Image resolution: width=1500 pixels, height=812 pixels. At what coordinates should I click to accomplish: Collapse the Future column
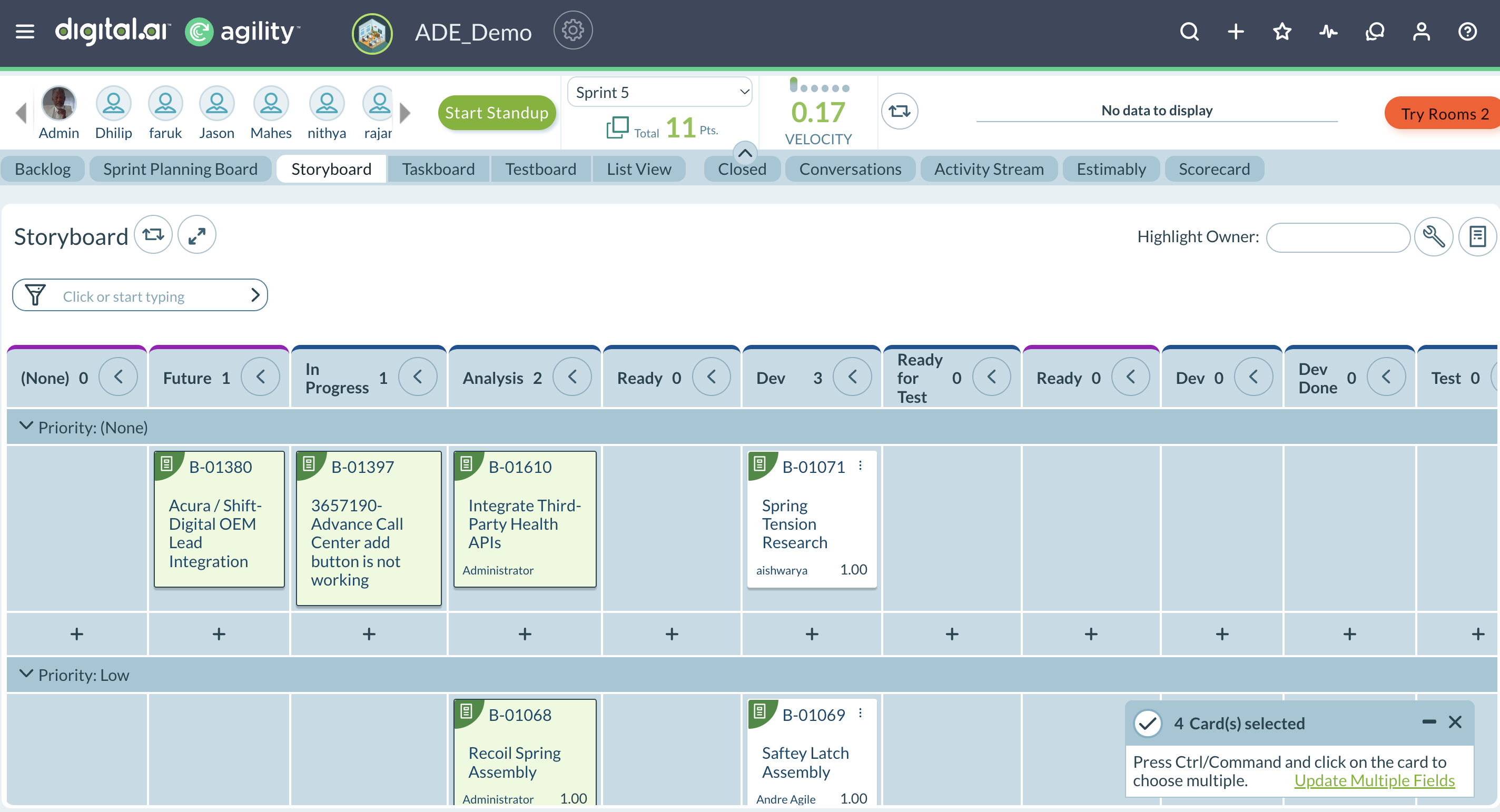260,377
